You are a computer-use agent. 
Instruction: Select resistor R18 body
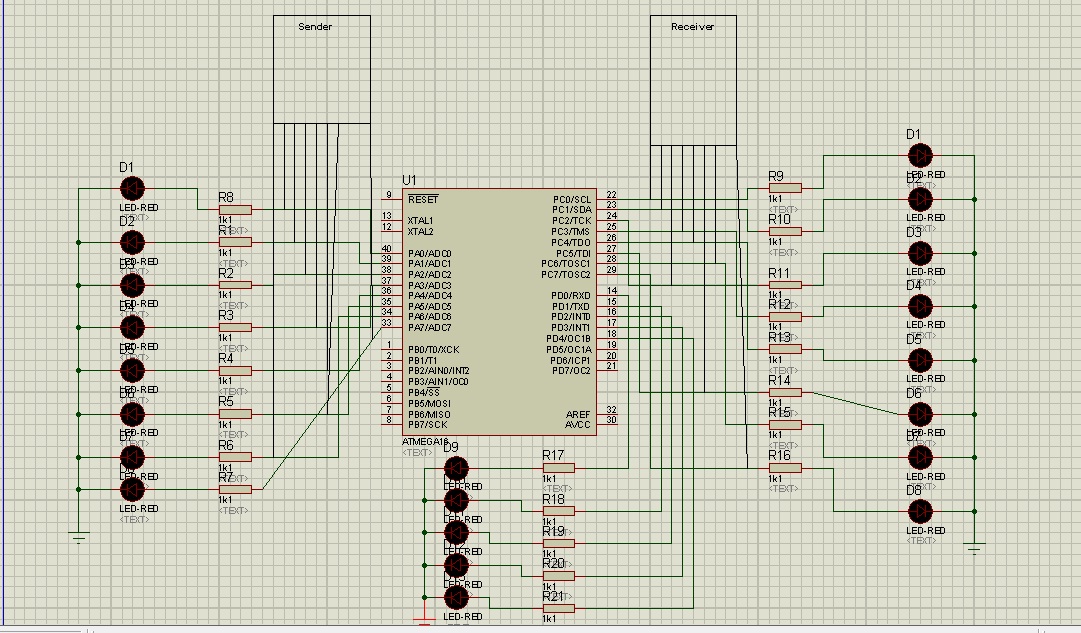[558, 511]
